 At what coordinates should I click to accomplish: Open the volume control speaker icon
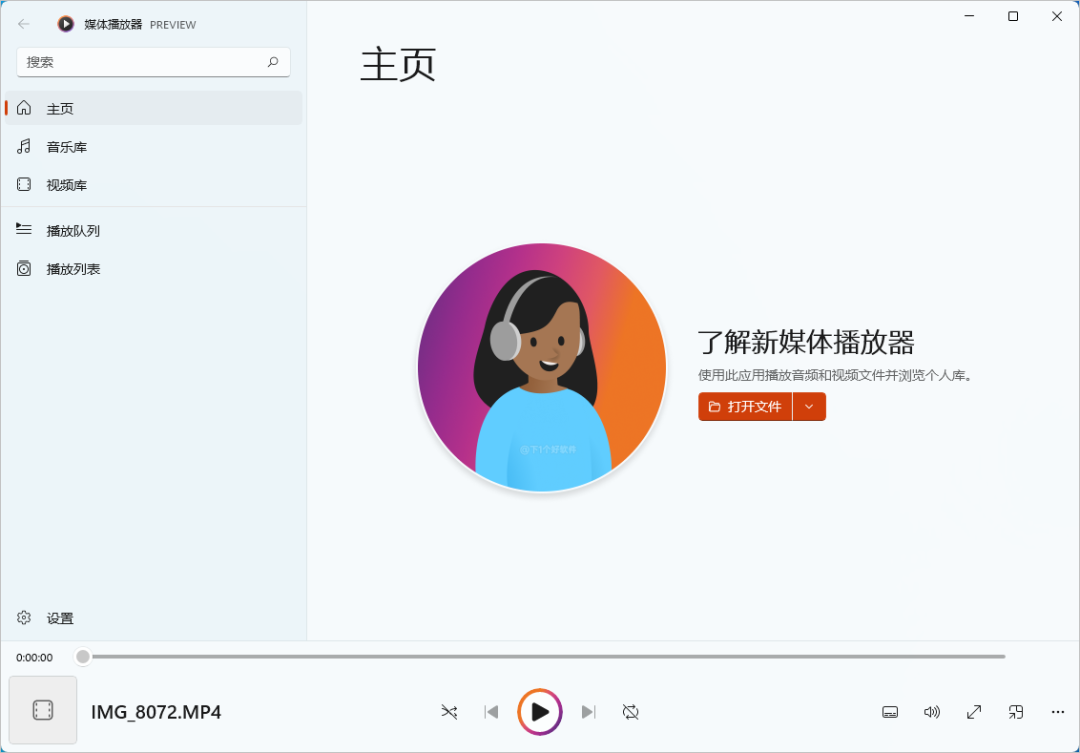(931, 711)
